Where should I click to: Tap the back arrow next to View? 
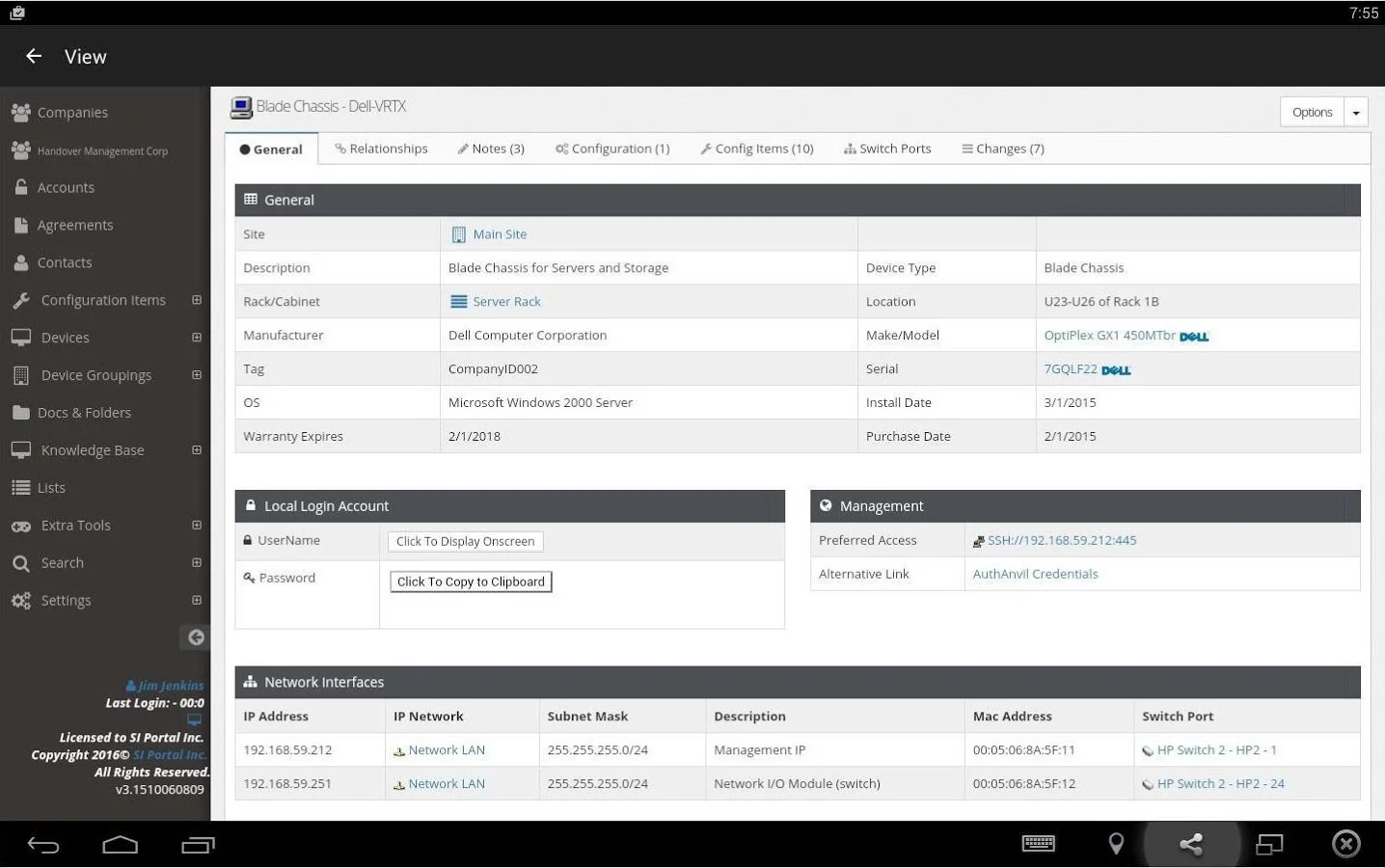click(x=34, y=56)
